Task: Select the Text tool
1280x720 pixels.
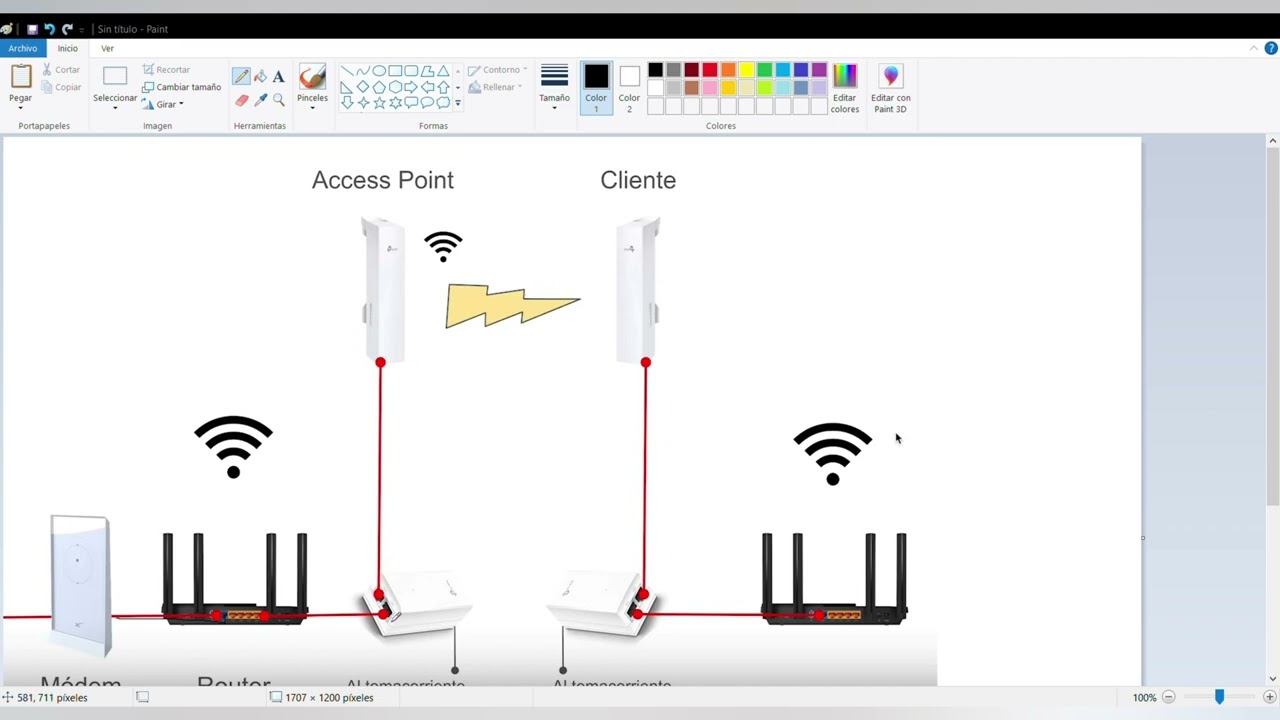Action: tap(278, 76)
